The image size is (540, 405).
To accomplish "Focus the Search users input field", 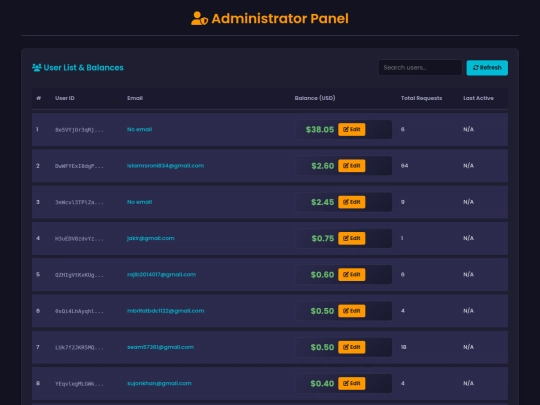I will pos(420,68).
